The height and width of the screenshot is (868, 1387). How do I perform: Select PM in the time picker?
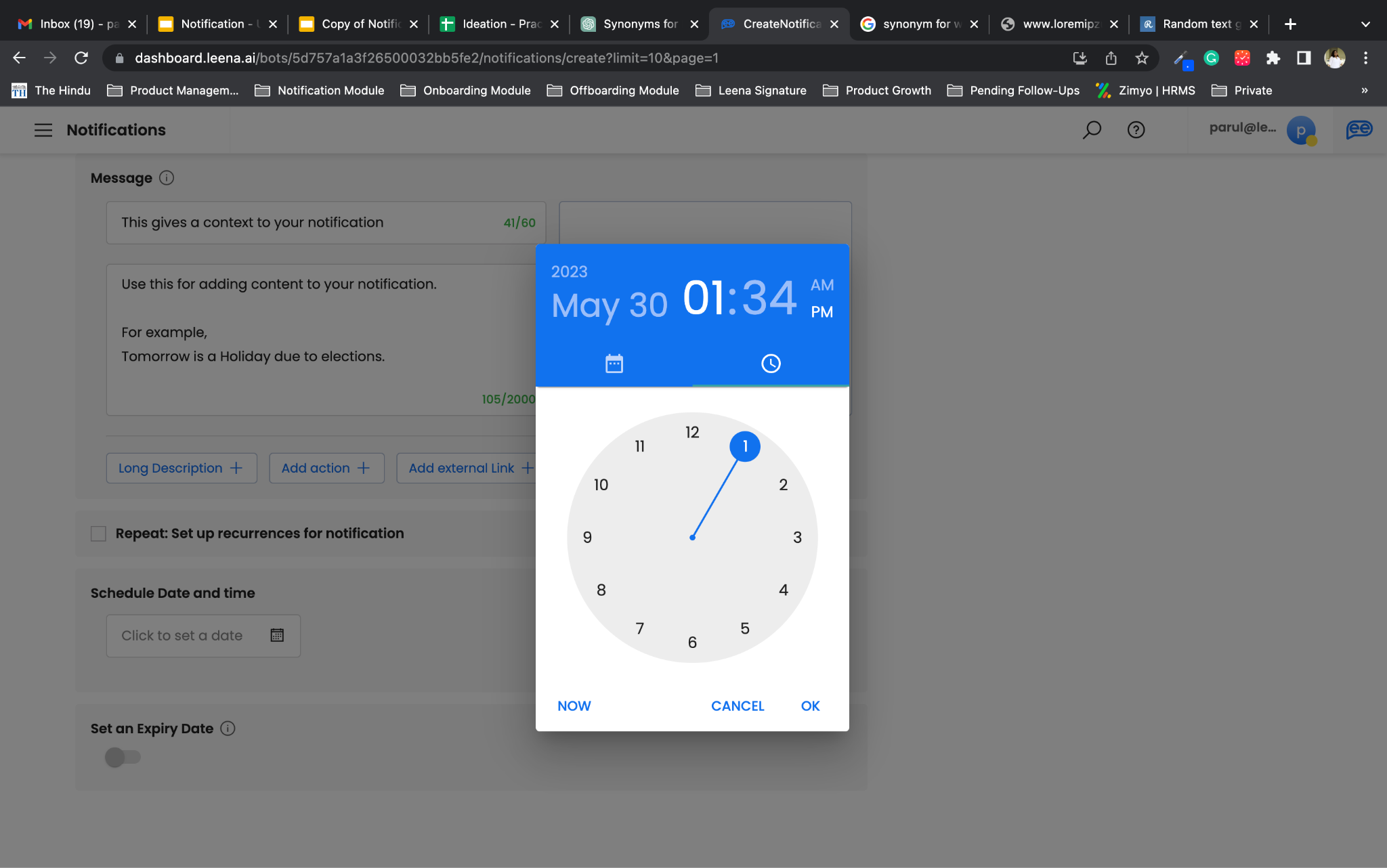pyautogui.click(x=821, y=312)
